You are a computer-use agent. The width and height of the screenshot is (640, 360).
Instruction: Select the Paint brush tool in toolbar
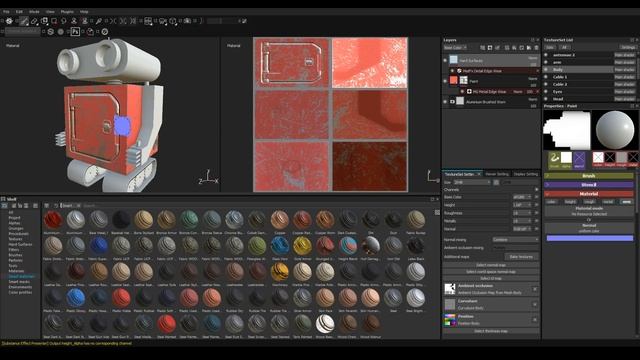pos(24,21)
